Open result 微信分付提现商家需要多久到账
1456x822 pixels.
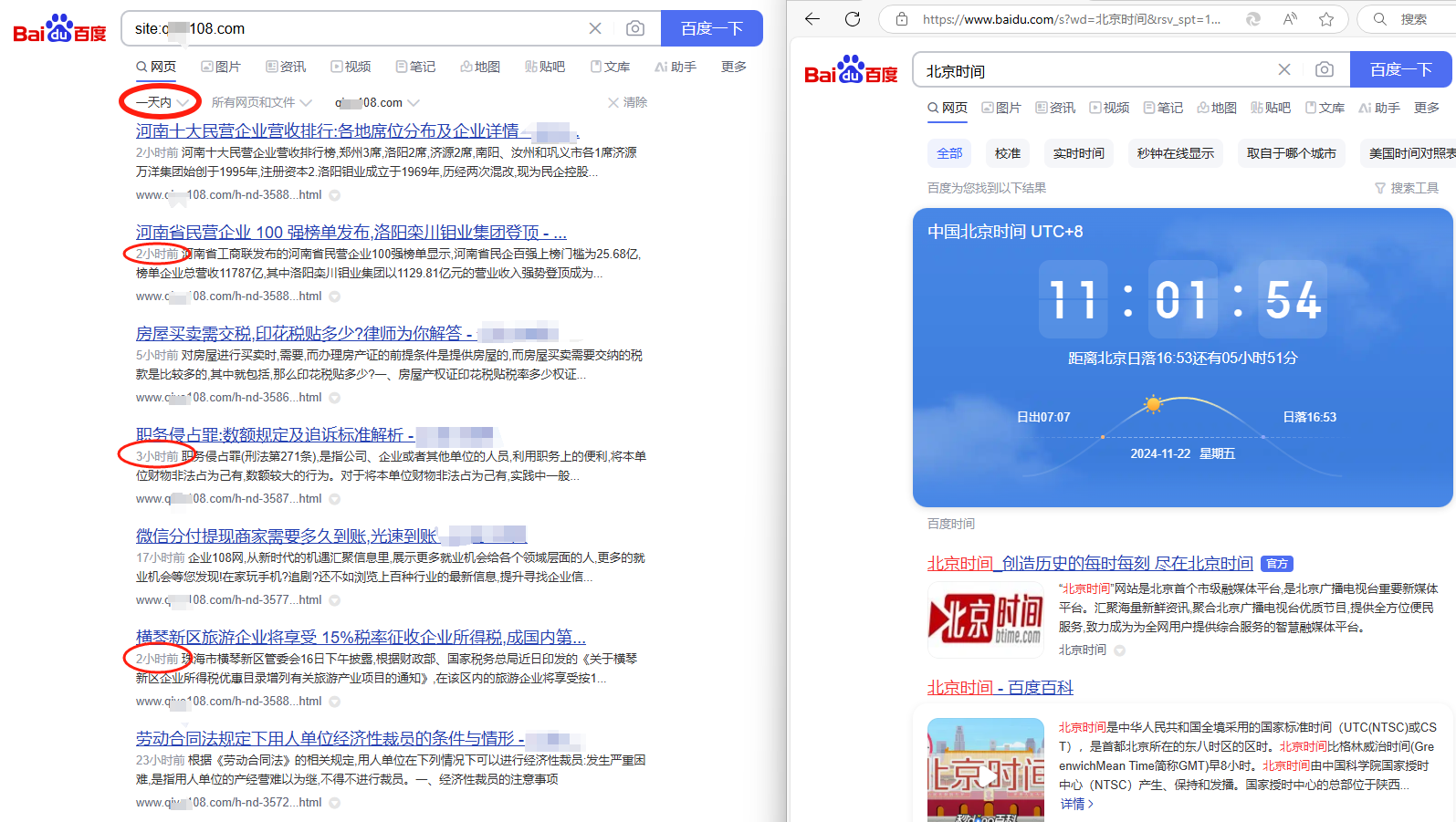click(331, 536)
